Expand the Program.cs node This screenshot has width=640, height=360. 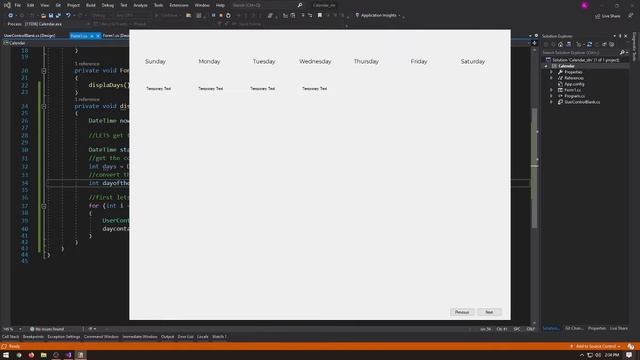tap(551, 96)
